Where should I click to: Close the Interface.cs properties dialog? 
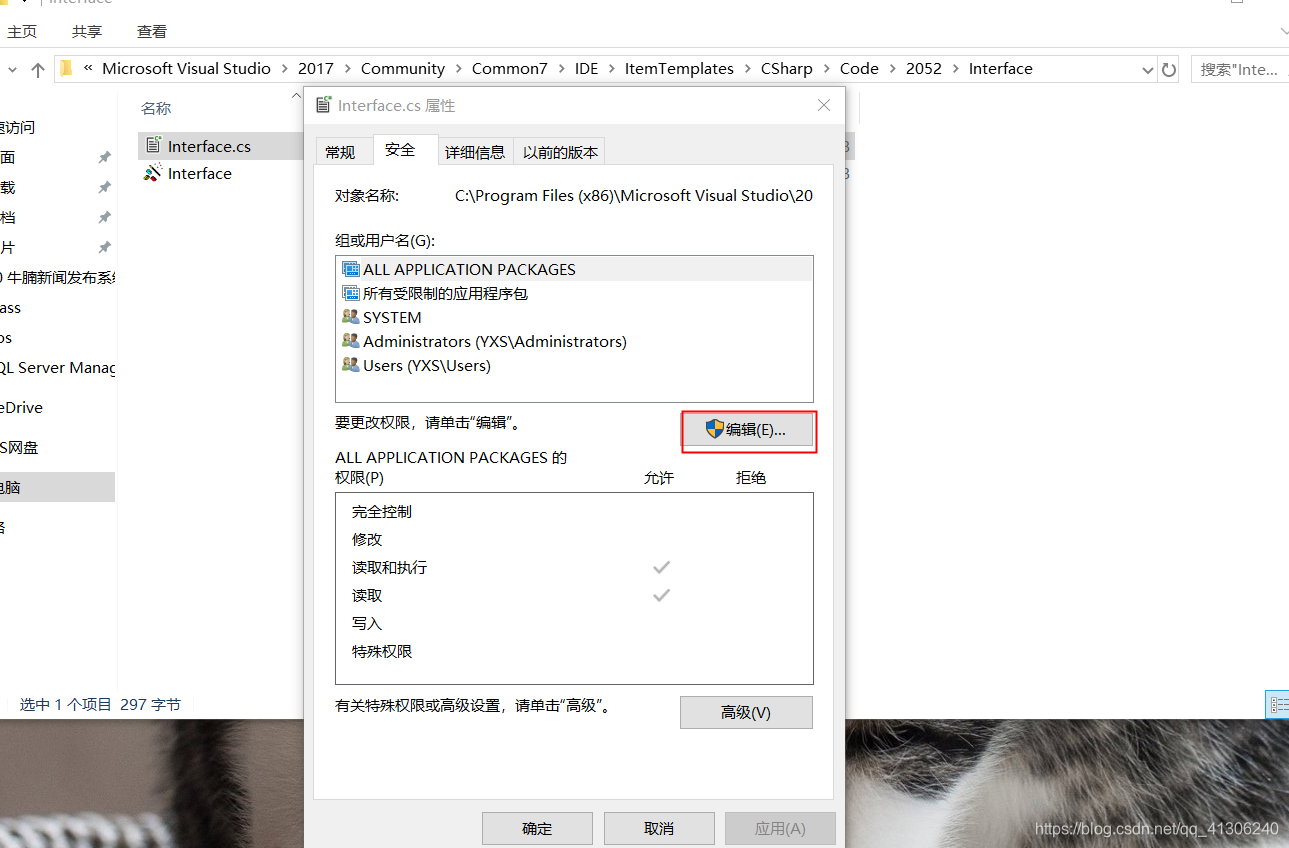point(824,105)
